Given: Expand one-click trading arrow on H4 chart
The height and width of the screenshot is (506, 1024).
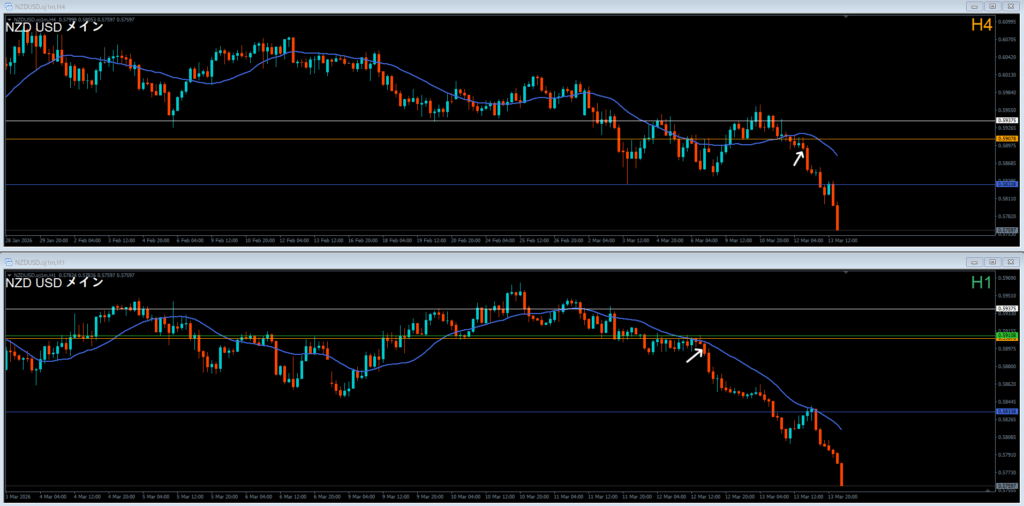Looking at the screenshot, I should [x=8, y=18].
